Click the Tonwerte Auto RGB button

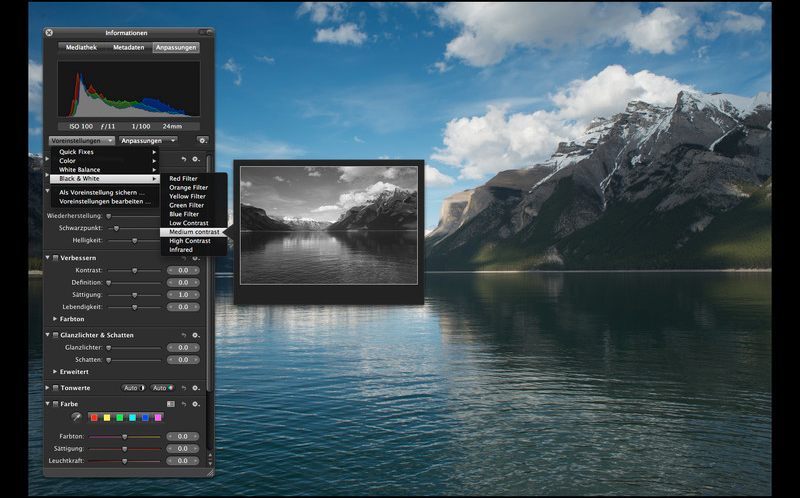[161, 387]
